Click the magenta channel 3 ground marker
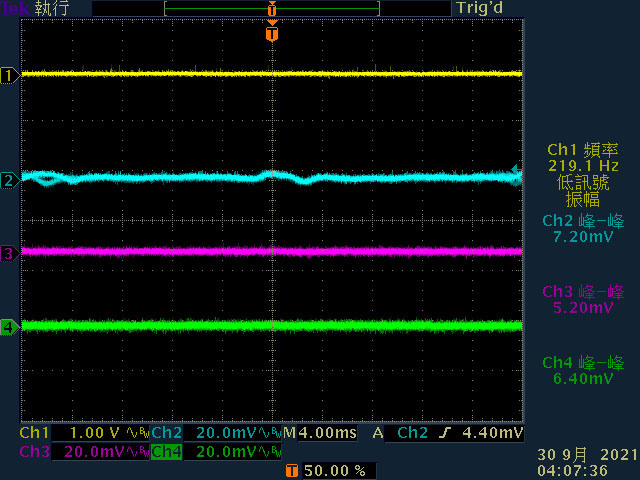This screenshot has height=480, width=640. (x=9, y=254)
